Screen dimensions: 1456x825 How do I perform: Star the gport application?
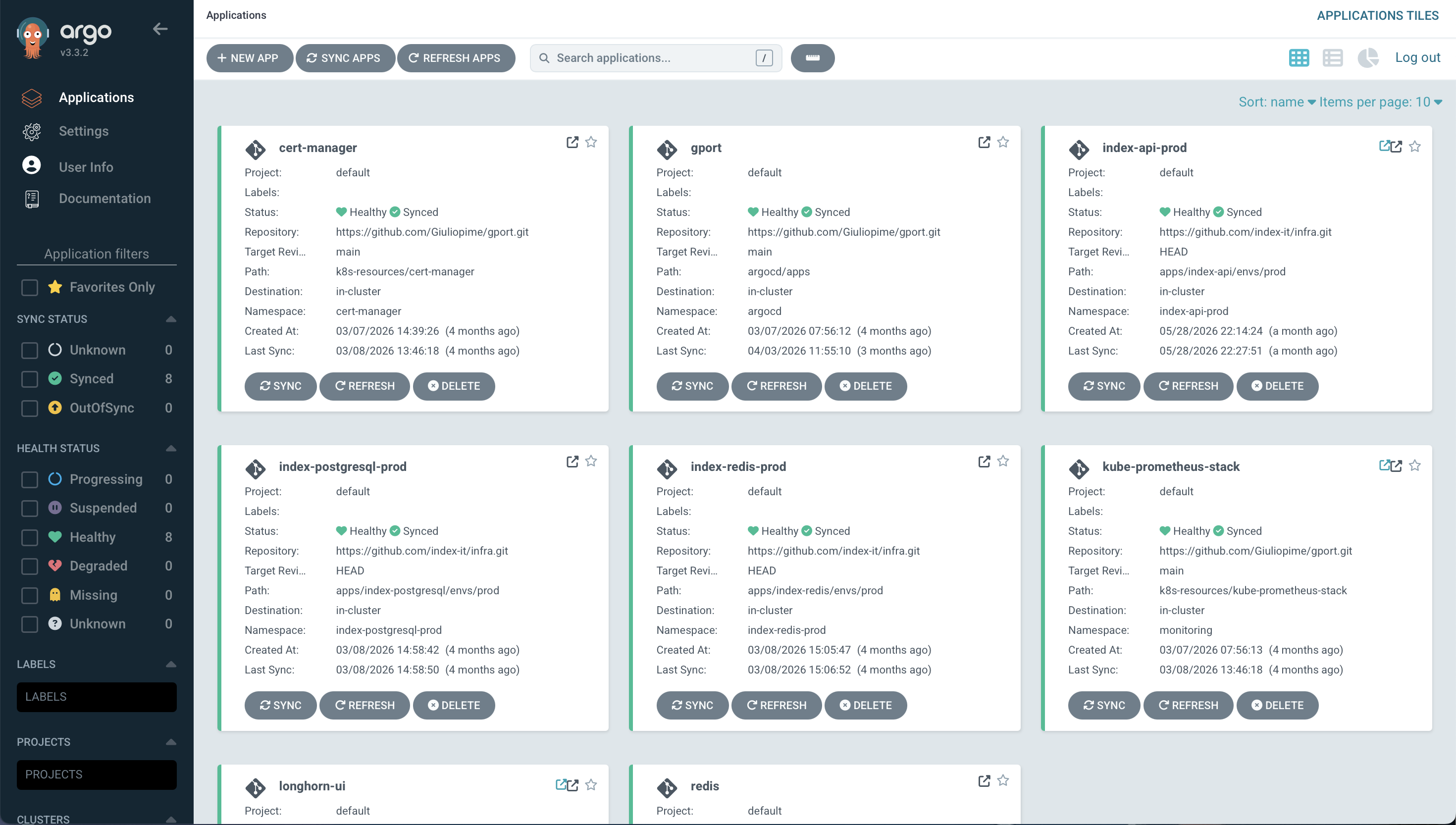pyautogui.click(x=1003, y=142)
